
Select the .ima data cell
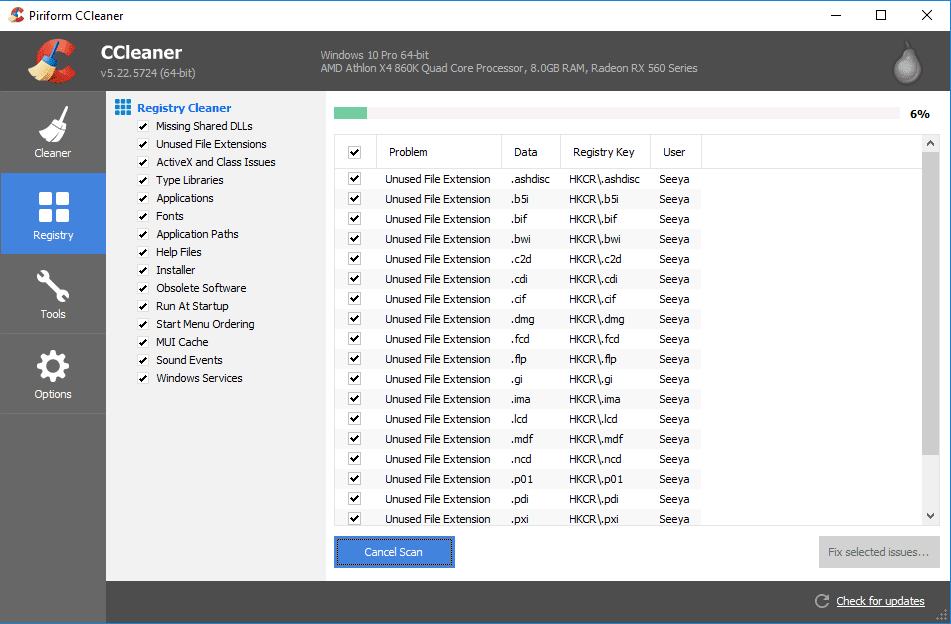point(520,399)
